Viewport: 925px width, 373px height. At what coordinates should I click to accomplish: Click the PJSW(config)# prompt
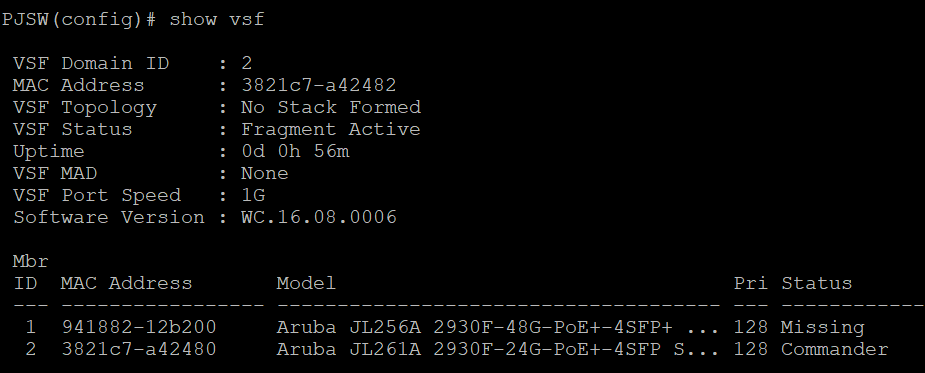[78, 19]
